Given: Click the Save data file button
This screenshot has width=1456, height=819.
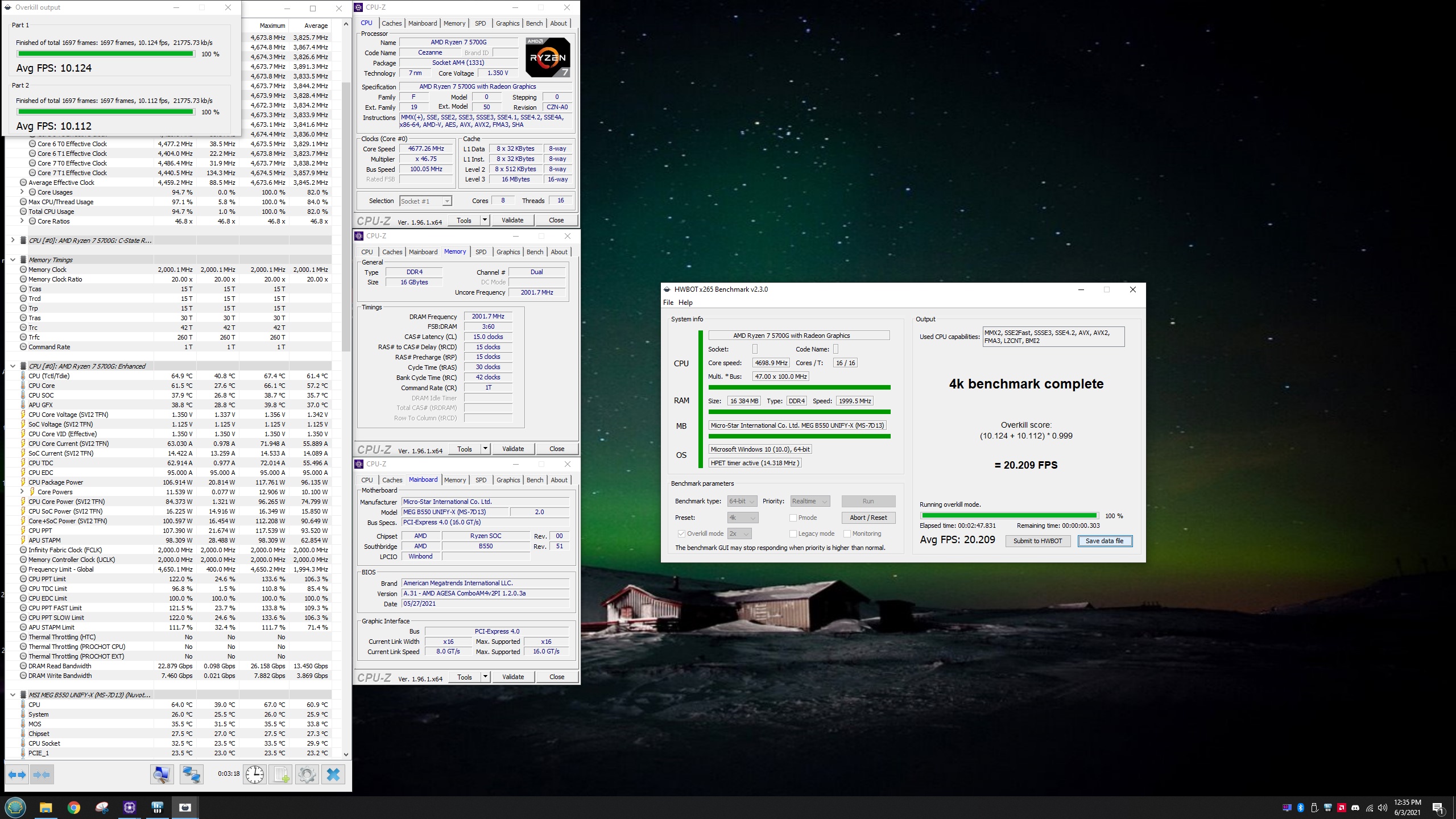Looking at the screenshot, I should (x=1105, y=541).
